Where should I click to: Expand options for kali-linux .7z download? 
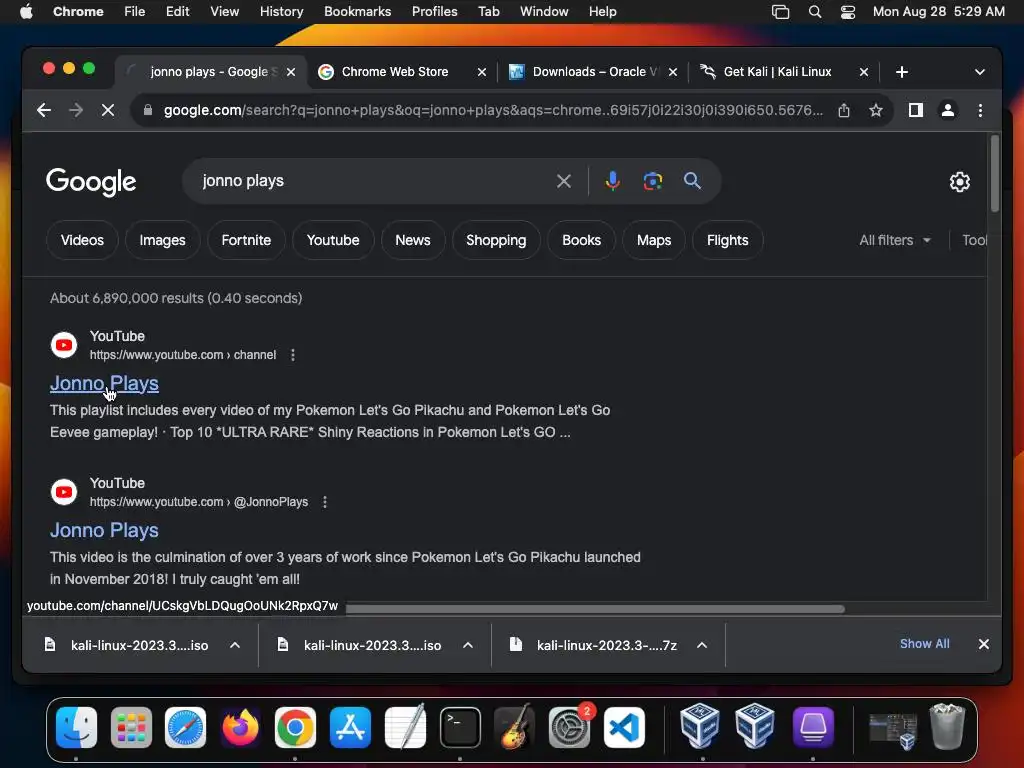click(x=701, y=645)
